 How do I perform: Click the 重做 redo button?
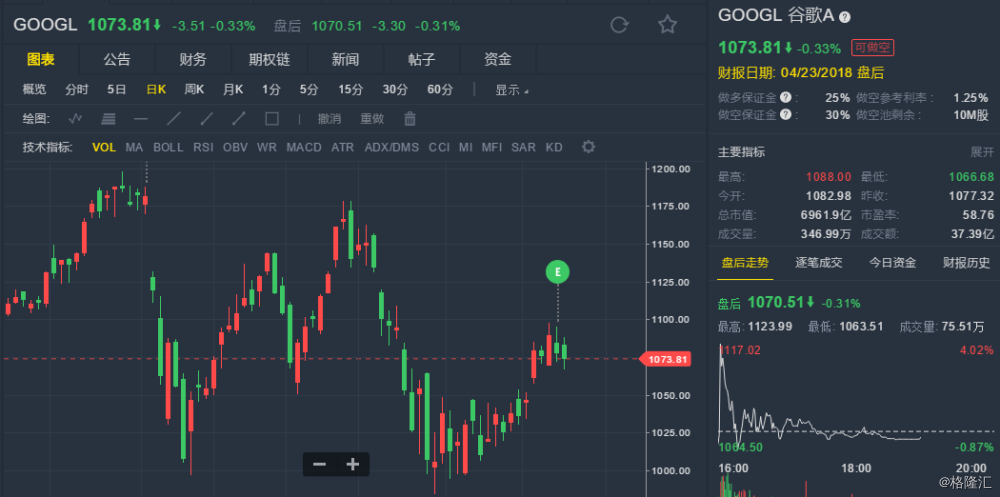tap(372, 119)
